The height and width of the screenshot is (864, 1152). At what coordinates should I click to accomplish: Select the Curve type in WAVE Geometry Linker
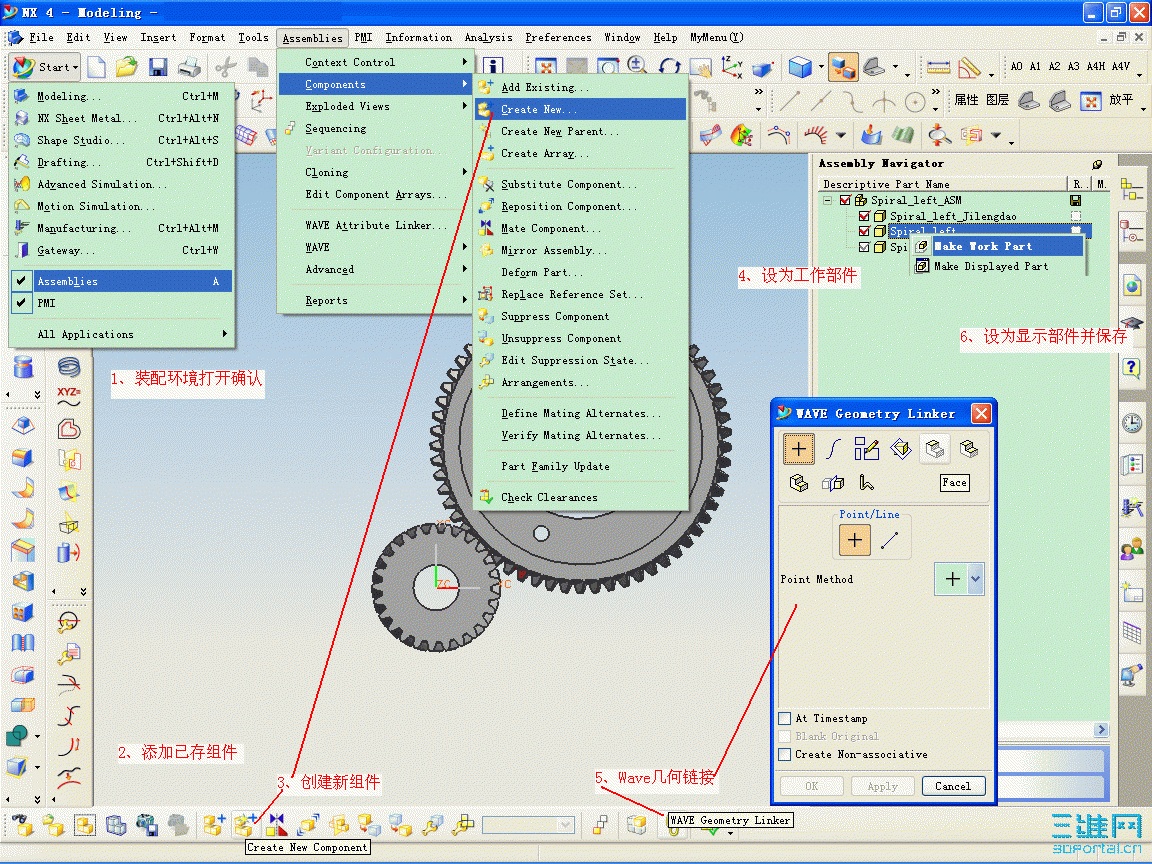pyautogui.click(x=833, y=449)
